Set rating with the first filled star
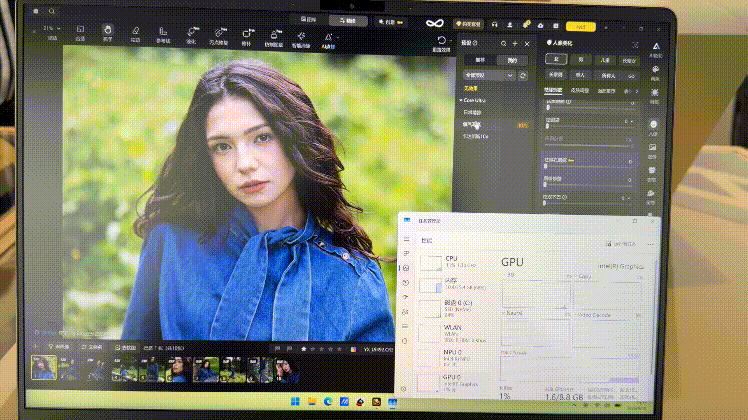This screenshot has width=748, height=420. [303, 349]
